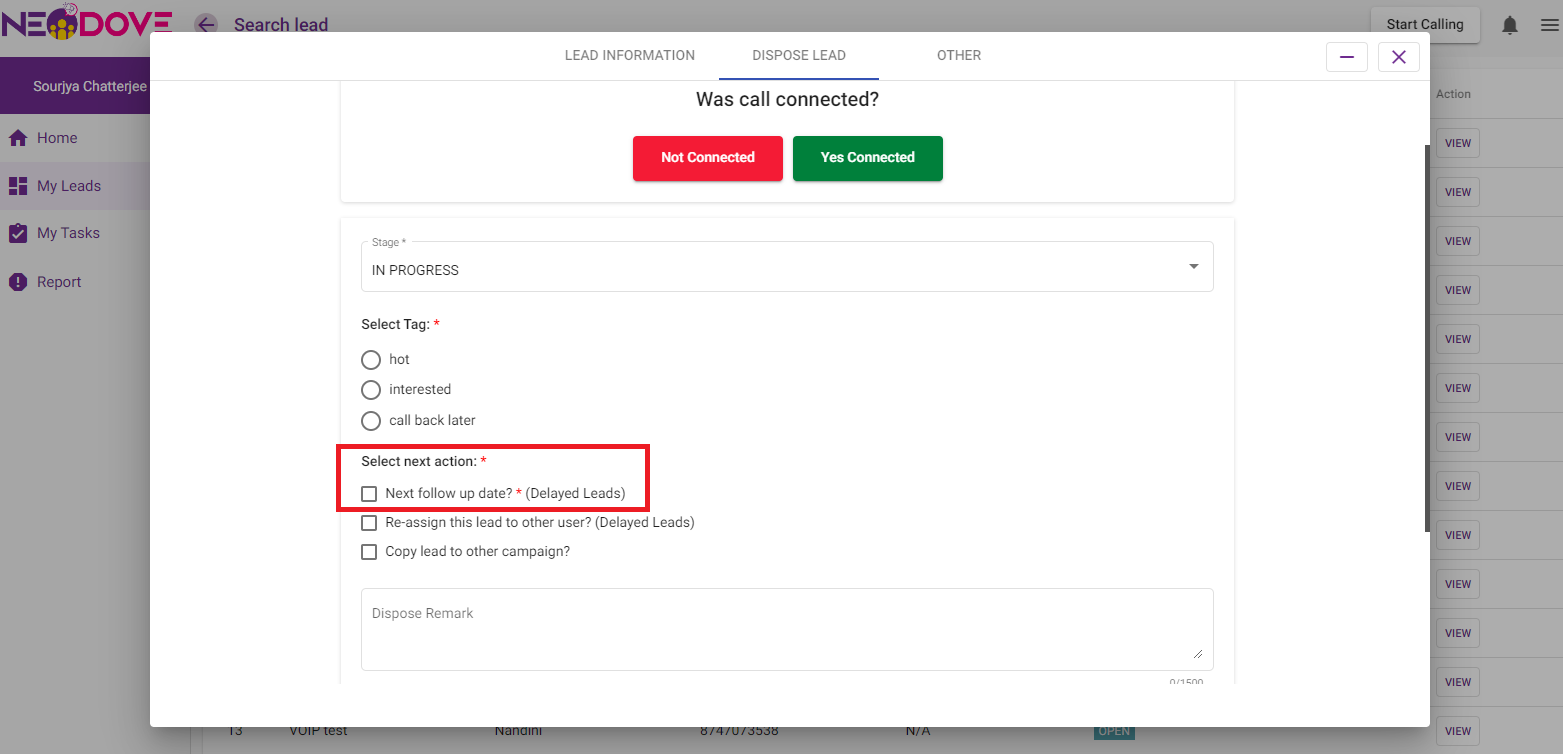Click the NeoDove logo

click(x=86, y=22)
